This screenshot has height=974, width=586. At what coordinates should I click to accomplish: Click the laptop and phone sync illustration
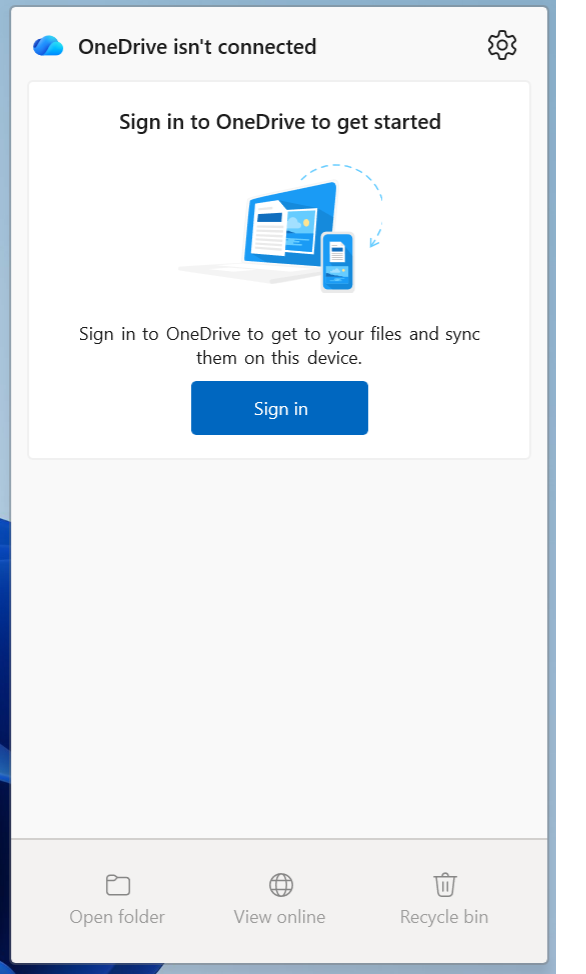[281, 228]
